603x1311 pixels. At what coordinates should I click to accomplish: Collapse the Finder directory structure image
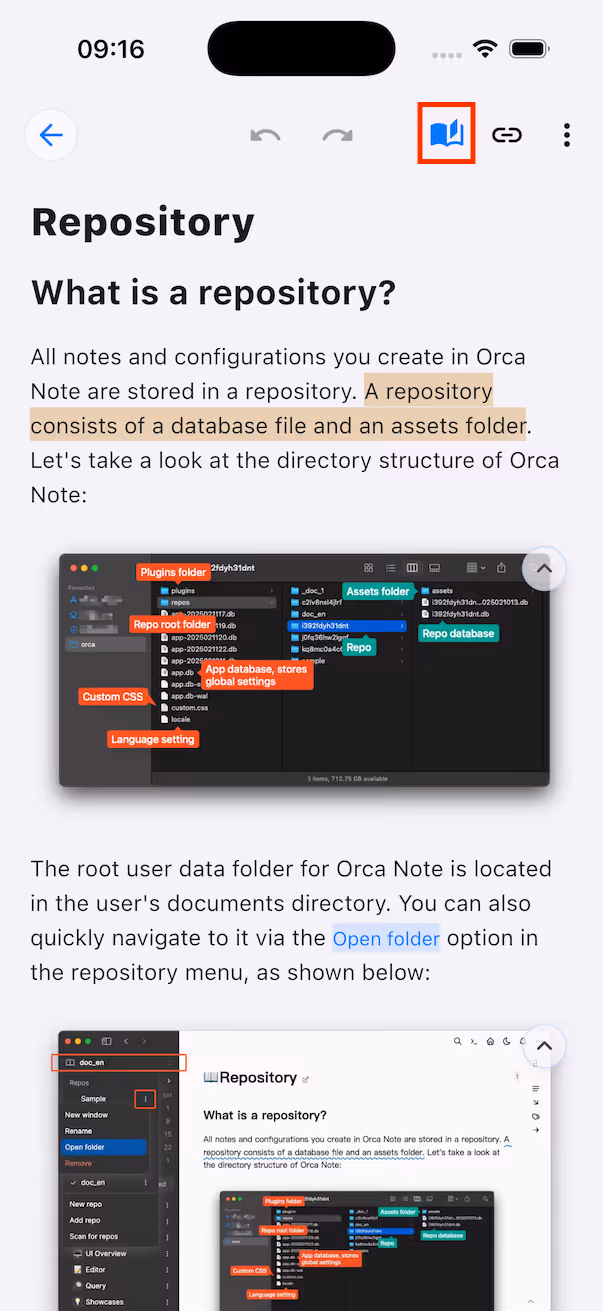click(544, 567)
